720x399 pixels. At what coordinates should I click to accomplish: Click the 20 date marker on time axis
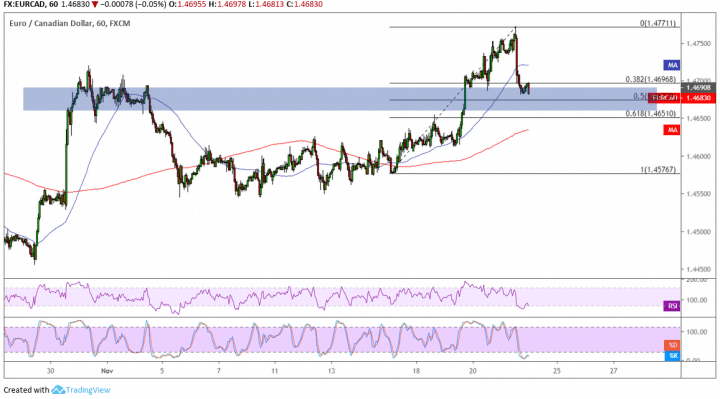click(x=472, y=371)
